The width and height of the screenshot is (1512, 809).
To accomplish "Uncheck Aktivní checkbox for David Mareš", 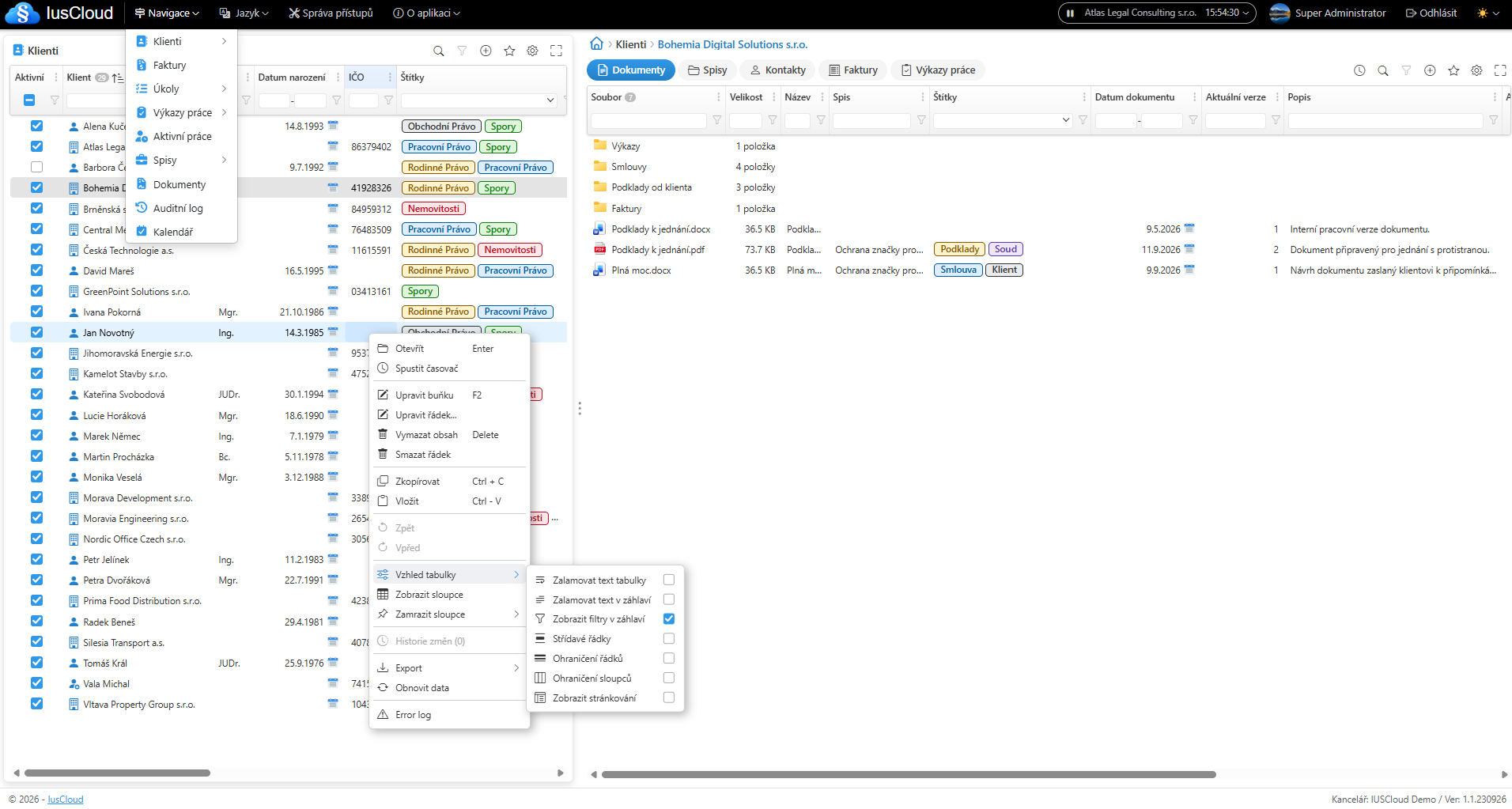I will tap(36, 270).
